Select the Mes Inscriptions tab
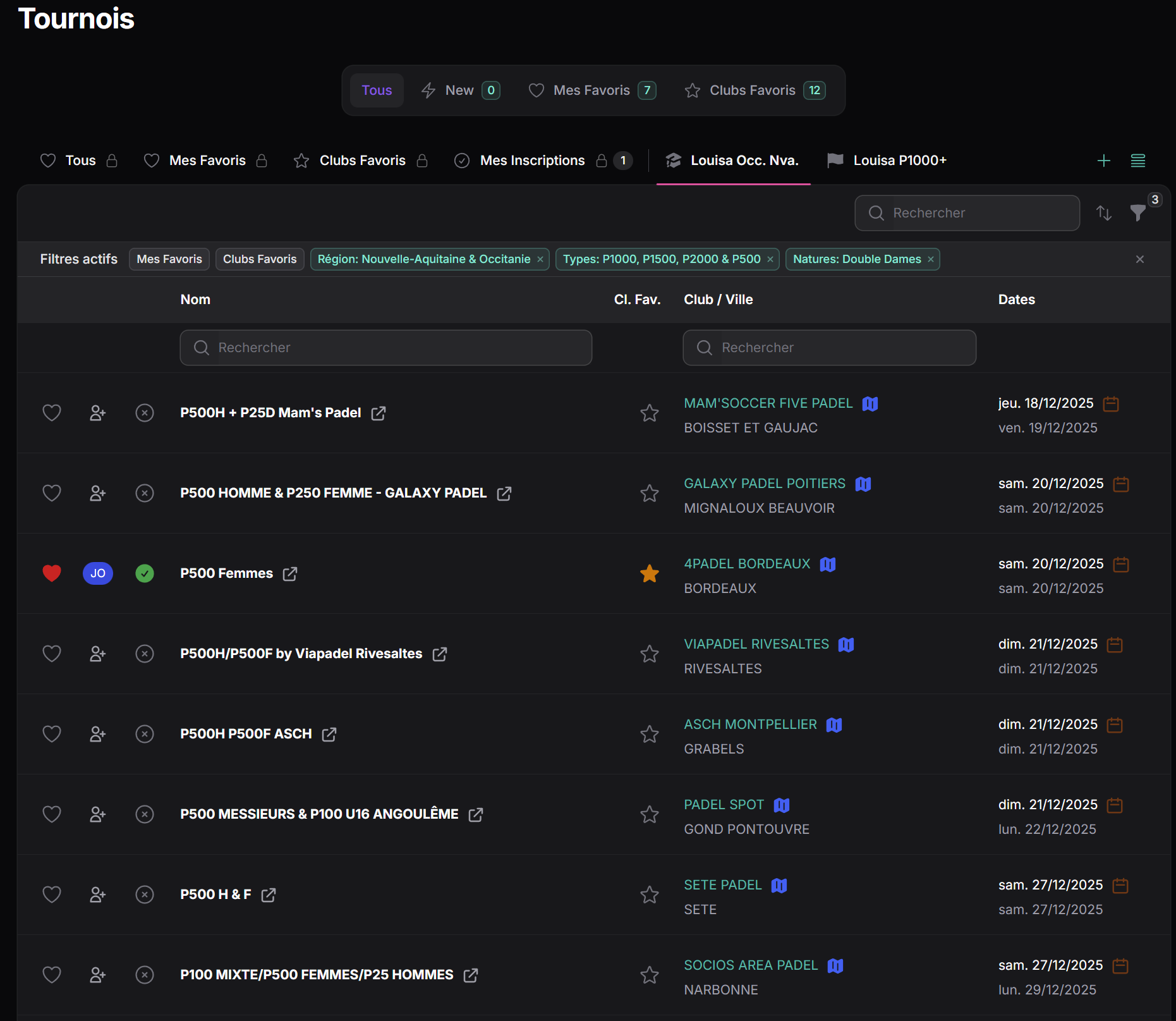This screenshot has width=1176, height=1021. pos(531,161)
